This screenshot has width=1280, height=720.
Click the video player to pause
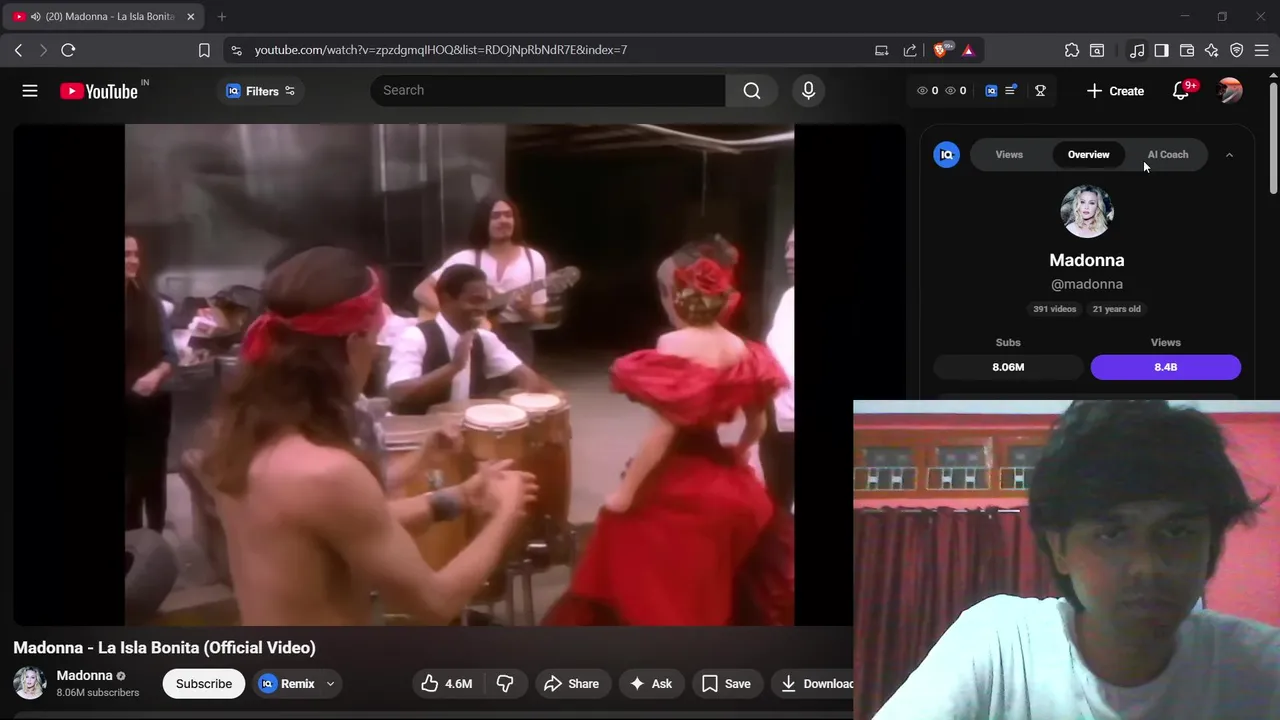[x=459, y=375]
